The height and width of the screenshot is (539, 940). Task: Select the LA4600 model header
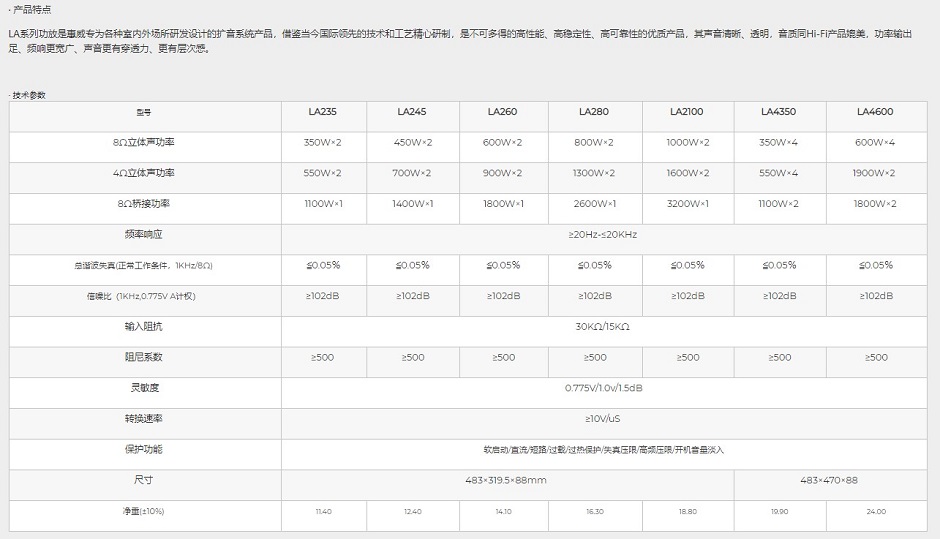(875, 112)
